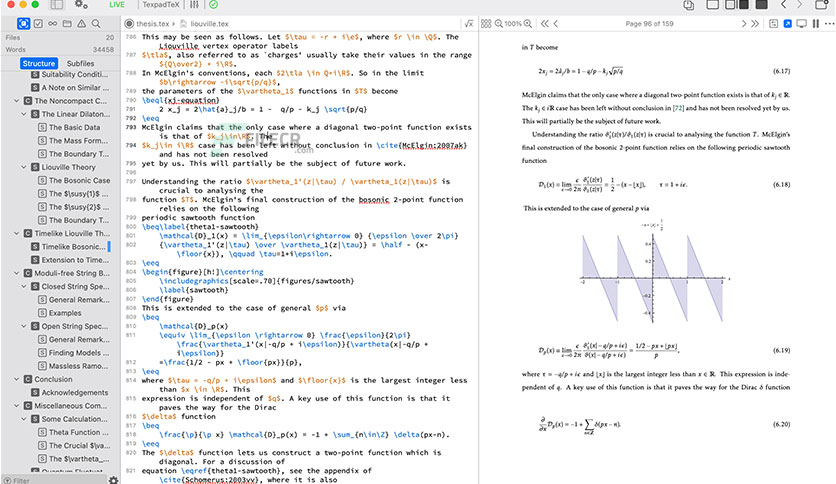Click the green typeset status checkmark
This screenshot has height=484, width=836.
pos(213,5)
